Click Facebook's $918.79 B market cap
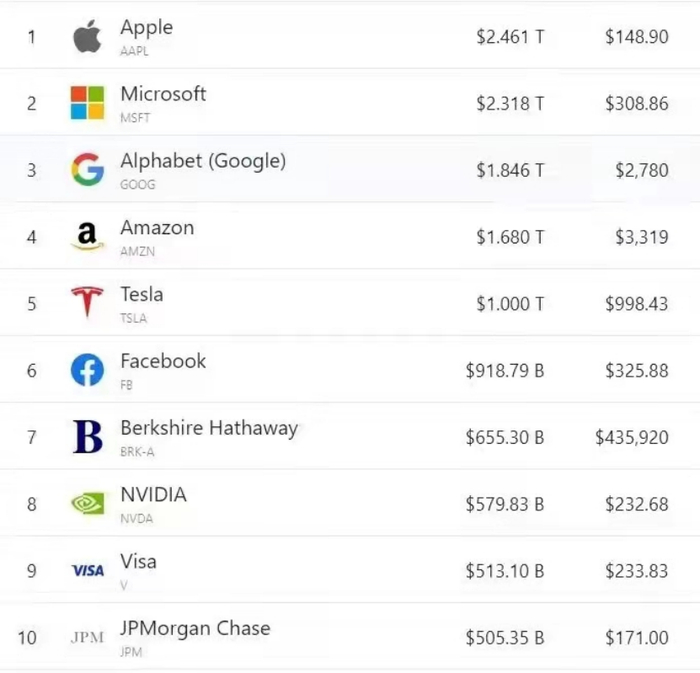 (504, 371)
